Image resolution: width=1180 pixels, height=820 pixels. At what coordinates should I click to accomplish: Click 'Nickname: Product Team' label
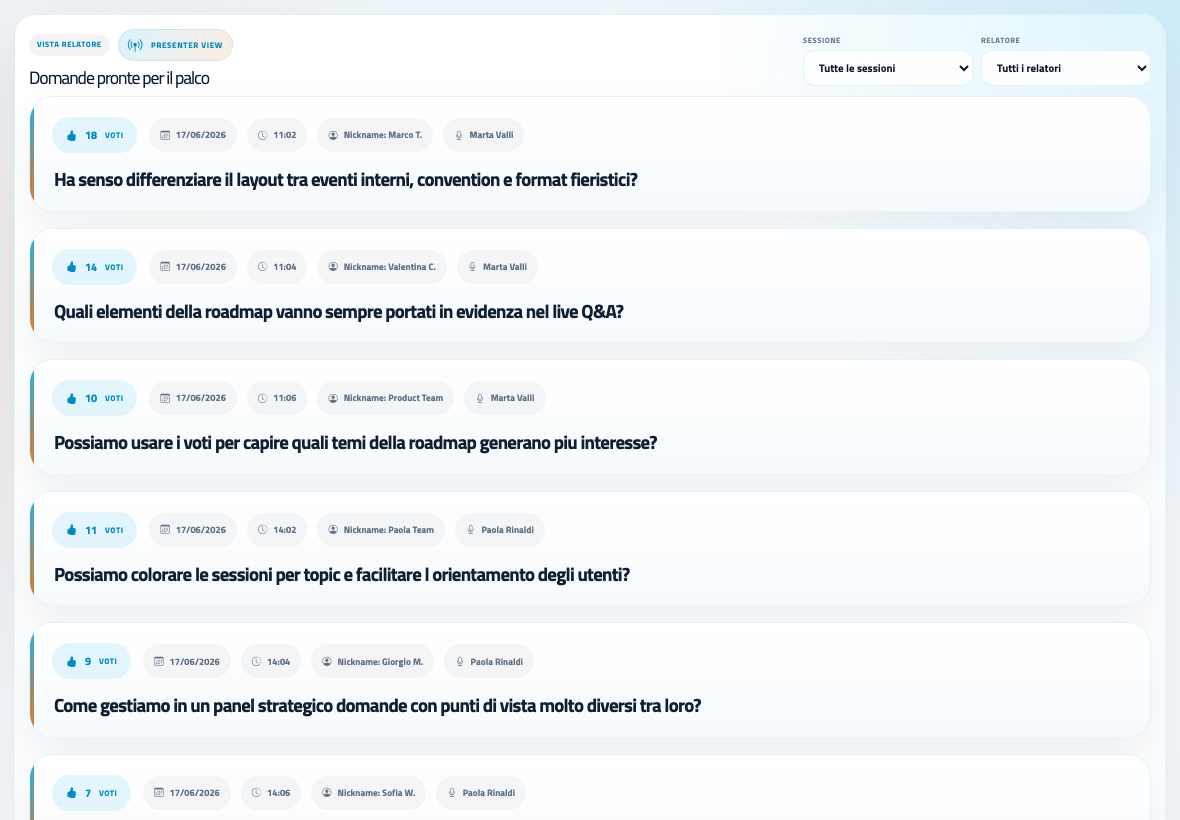pyautogui.click(x=394, y=398)
